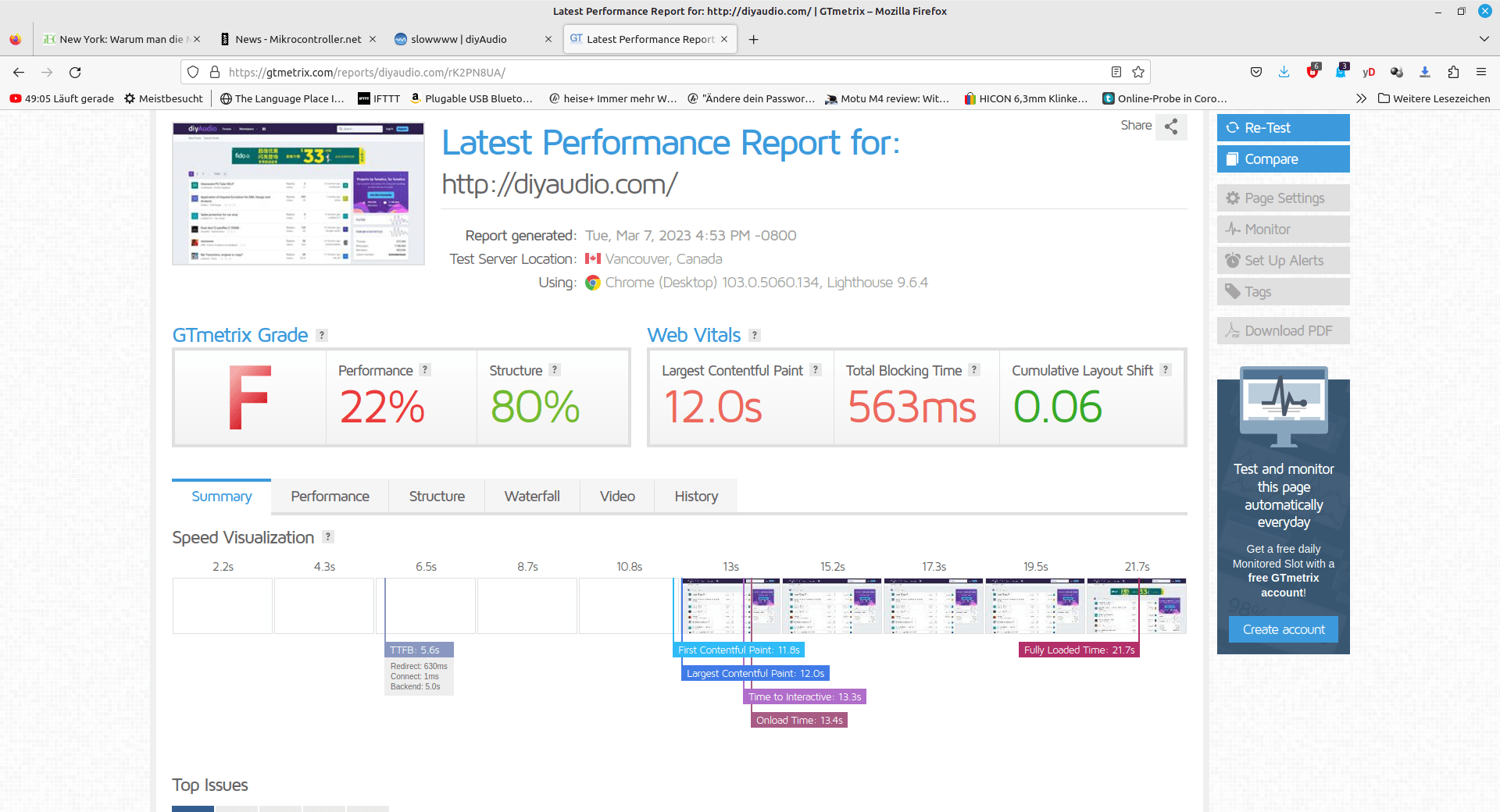
Task: Open Weitere Lesezeichen folder
Action: click(x=1434, y=98)
